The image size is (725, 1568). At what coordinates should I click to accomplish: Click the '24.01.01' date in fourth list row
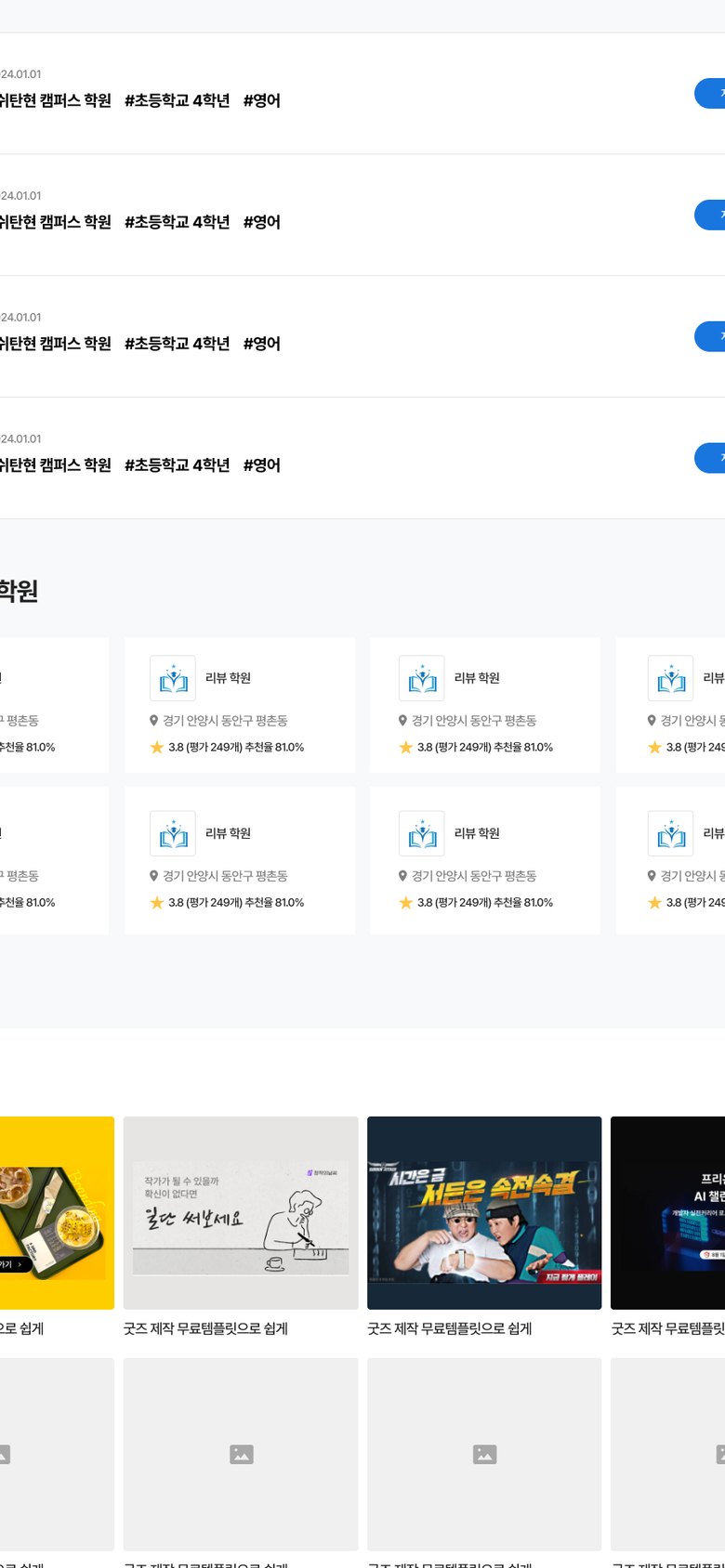[20, 439]
